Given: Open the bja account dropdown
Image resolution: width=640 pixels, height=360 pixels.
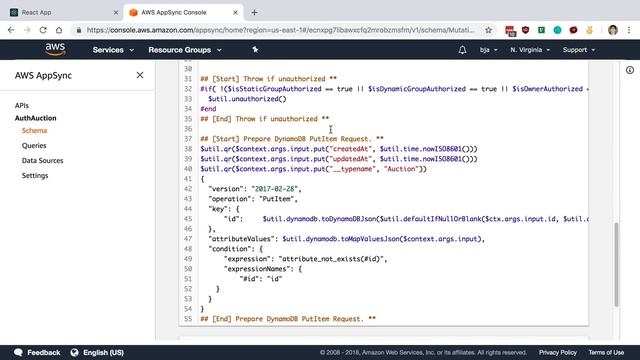Looking at the screenshot, I should 489,50.
